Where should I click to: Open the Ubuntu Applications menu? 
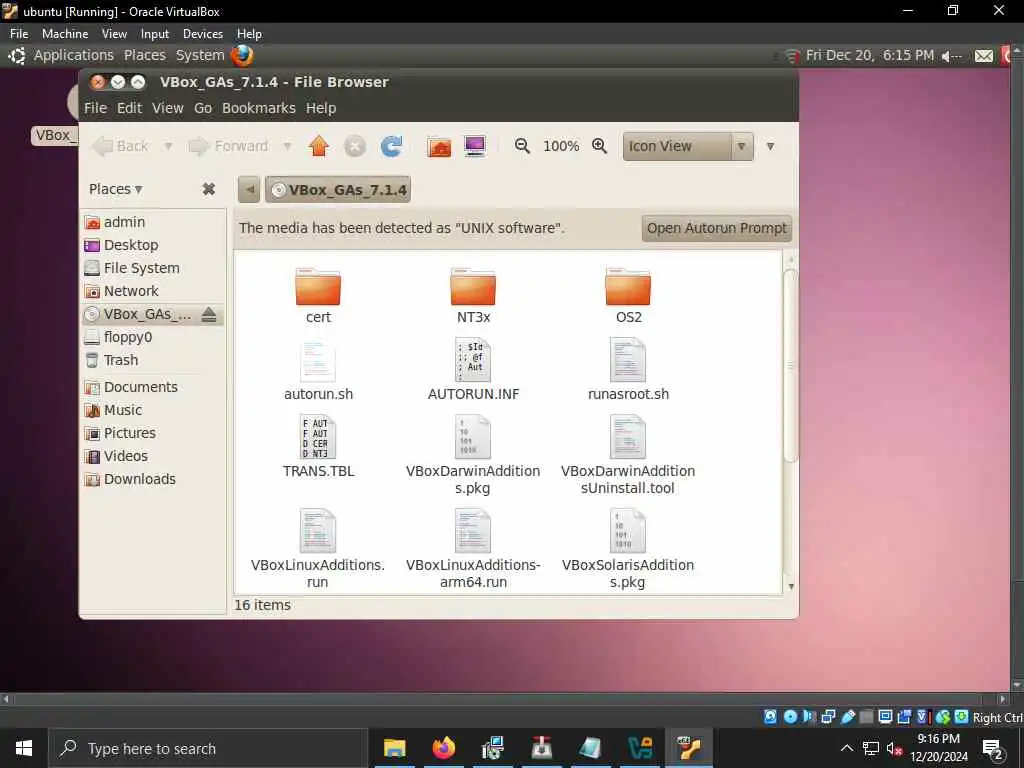click(73, 56)
